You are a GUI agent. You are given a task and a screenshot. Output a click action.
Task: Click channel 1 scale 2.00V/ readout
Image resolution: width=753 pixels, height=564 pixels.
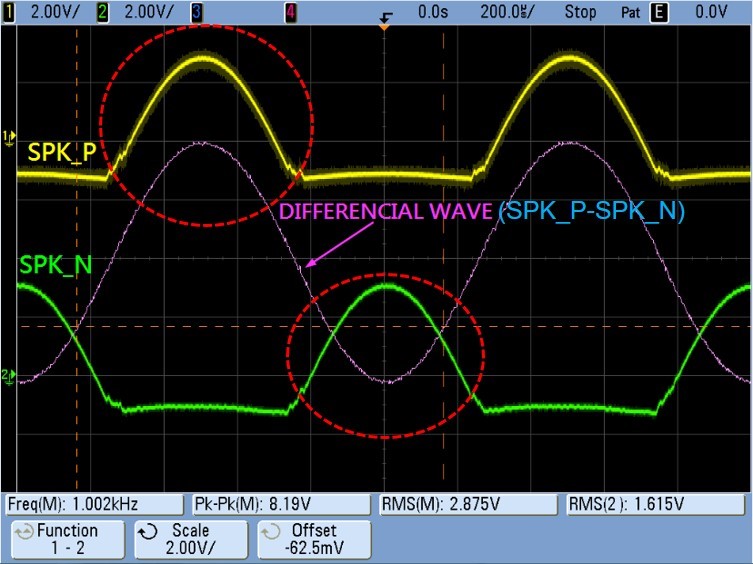(55, 12)
